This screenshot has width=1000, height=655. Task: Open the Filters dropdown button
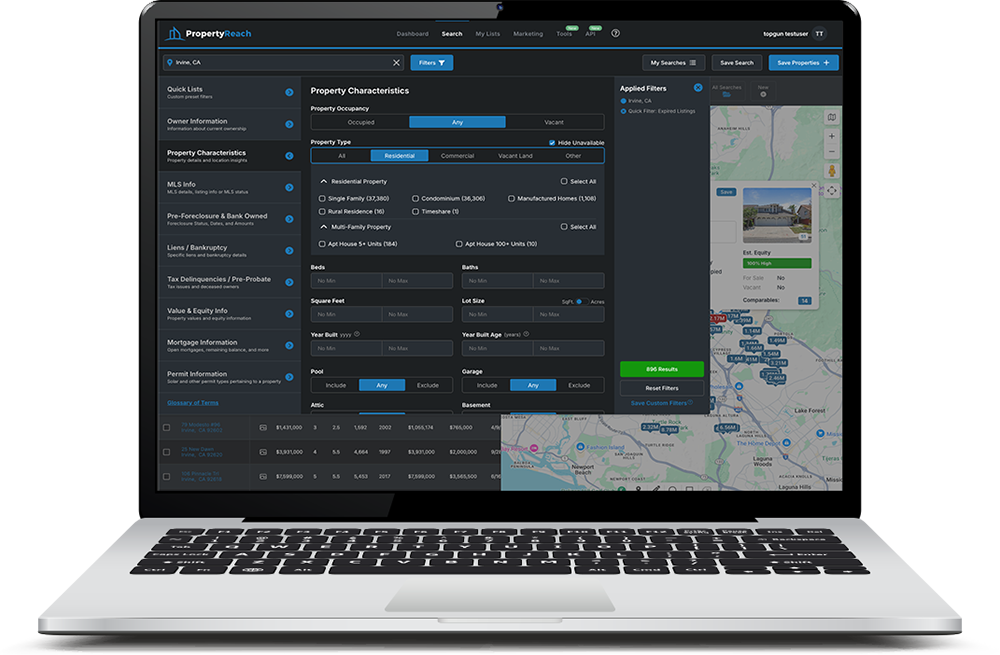[x=432, y=63]
